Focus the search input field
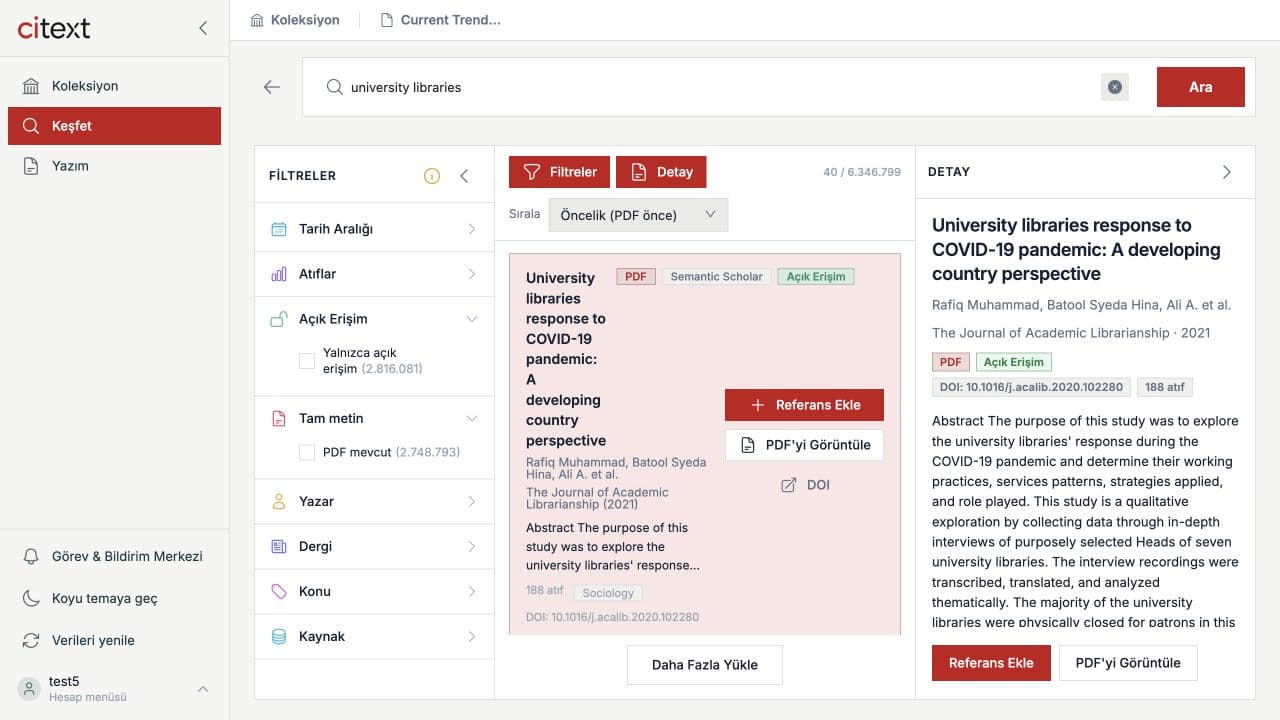Viewport: 1280px width, 720px height. point(720,87)
